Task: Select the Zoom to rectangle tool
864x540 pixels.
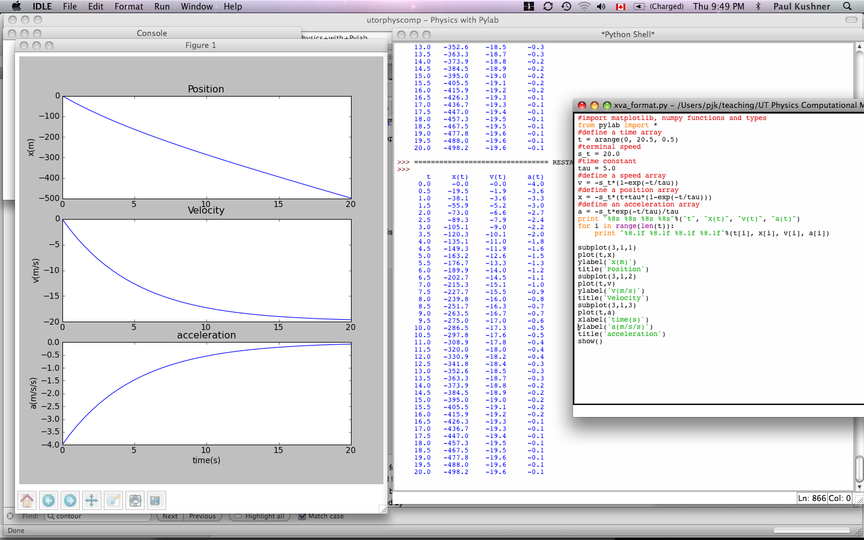Action: (113, 500)
